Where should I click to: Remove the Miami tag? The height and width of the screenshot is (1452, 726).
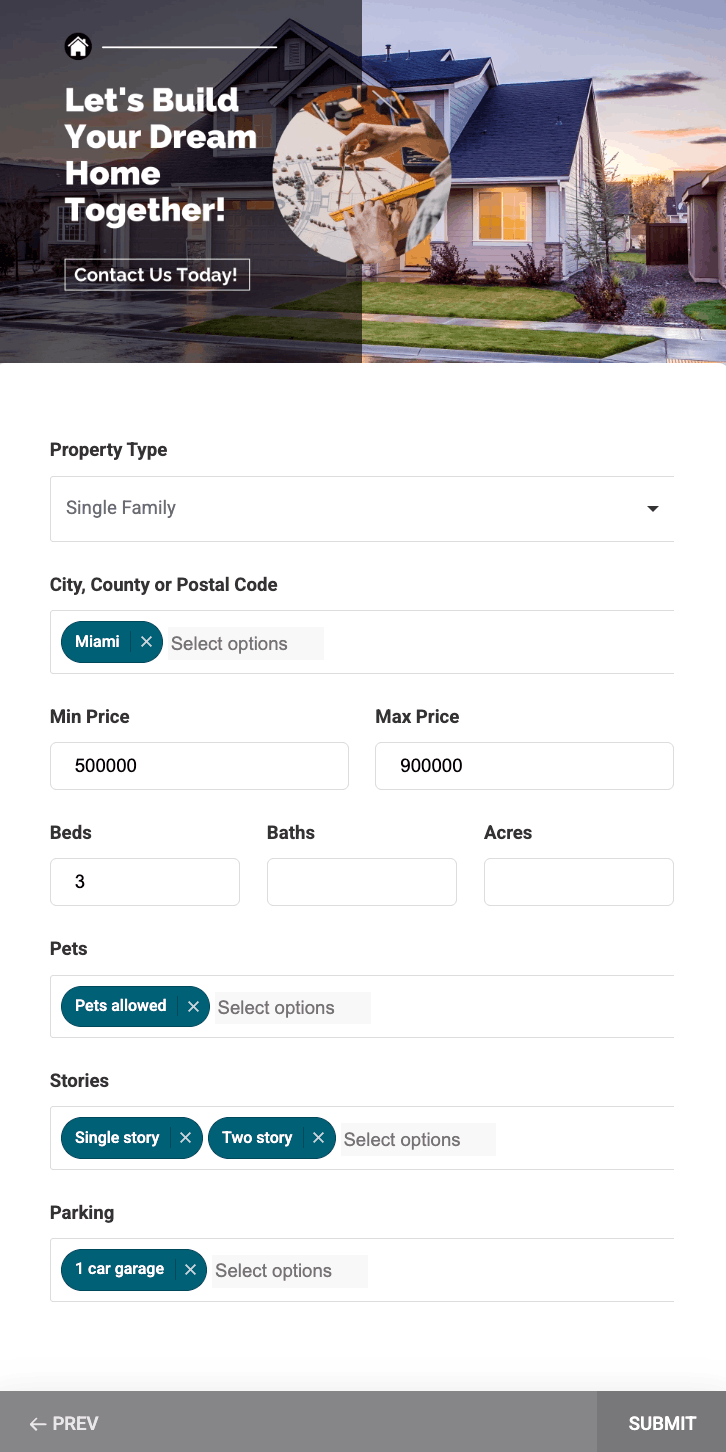pos(146,642)
